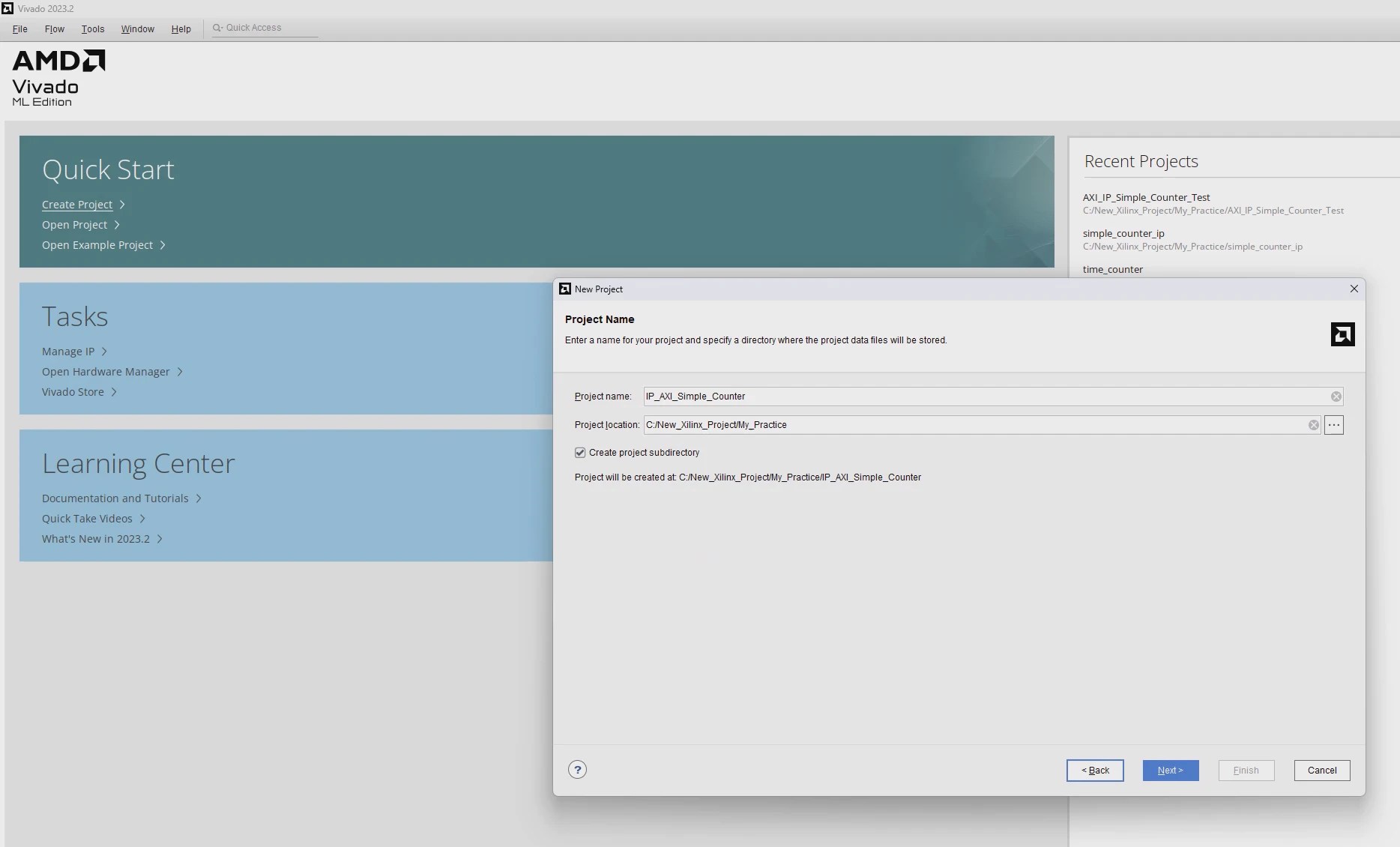Open the help question mark in dialog
The width and height of the screenshot is (1400, 847).
coord(577,770)
